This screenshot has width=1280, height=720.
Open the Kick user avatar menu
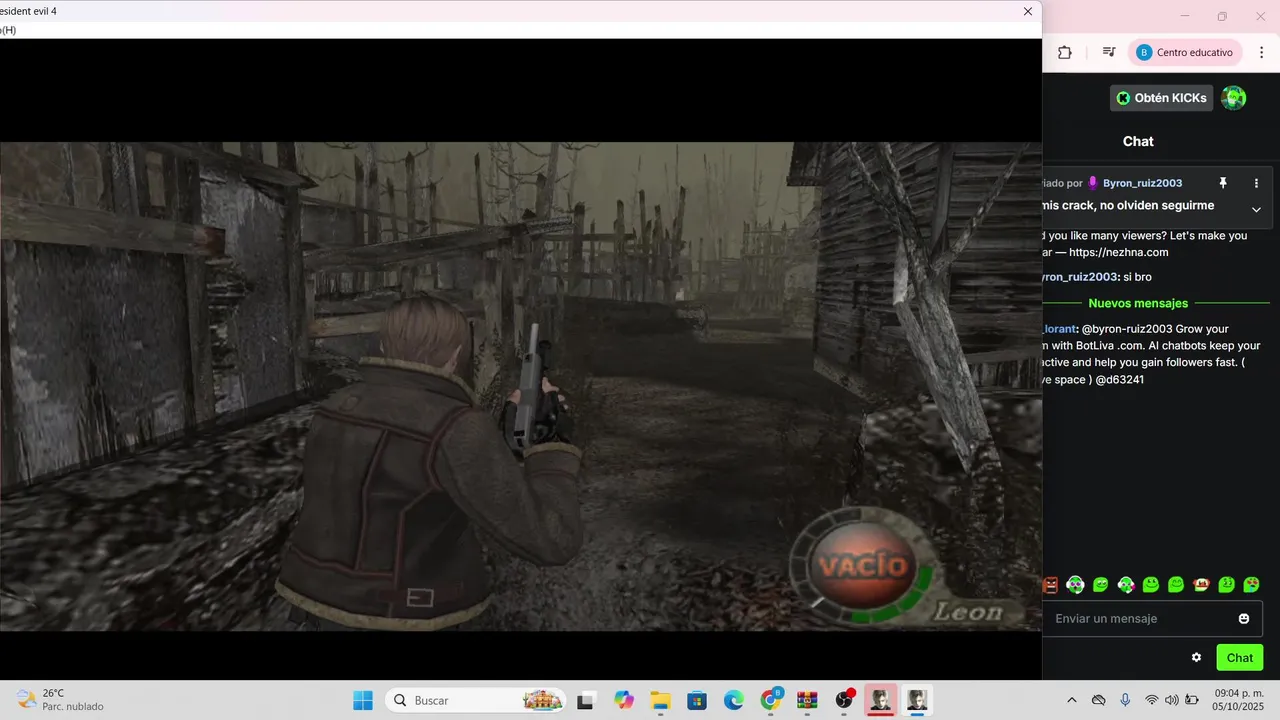pyautogui.click(x=1234, y=98)
